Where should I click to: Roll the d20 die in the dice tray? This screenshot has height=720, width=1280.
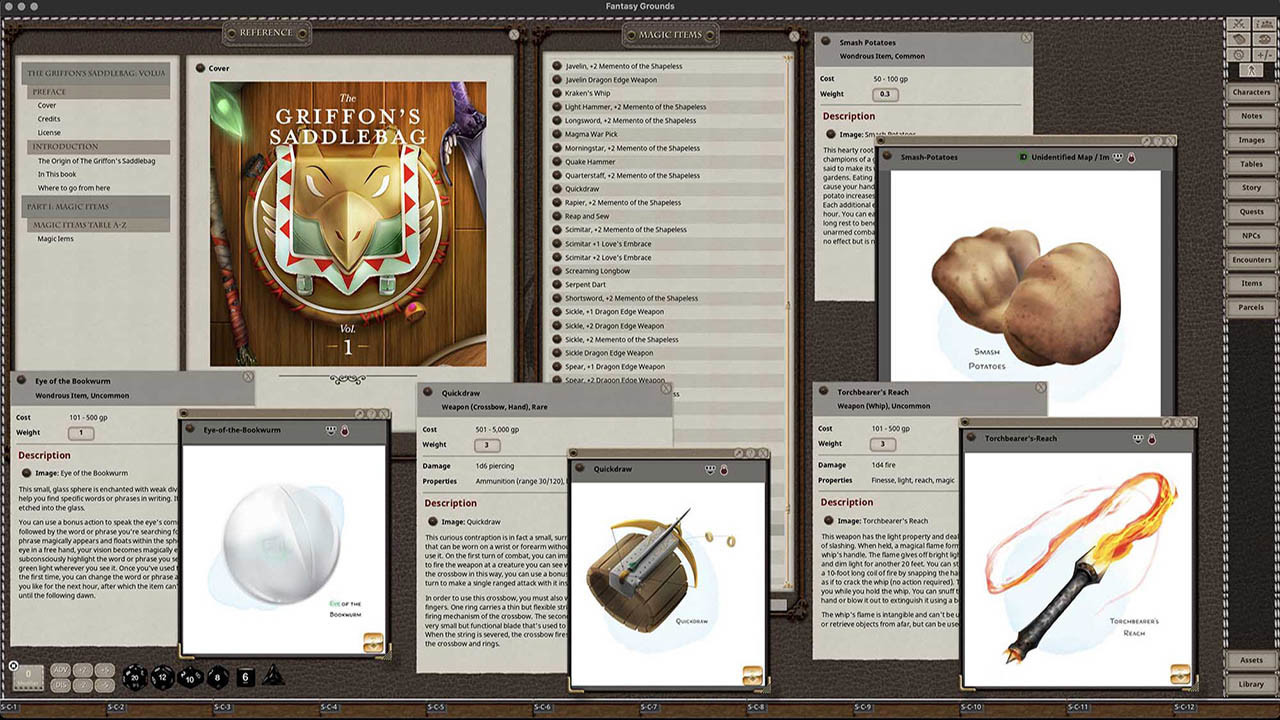pos(135,678)
